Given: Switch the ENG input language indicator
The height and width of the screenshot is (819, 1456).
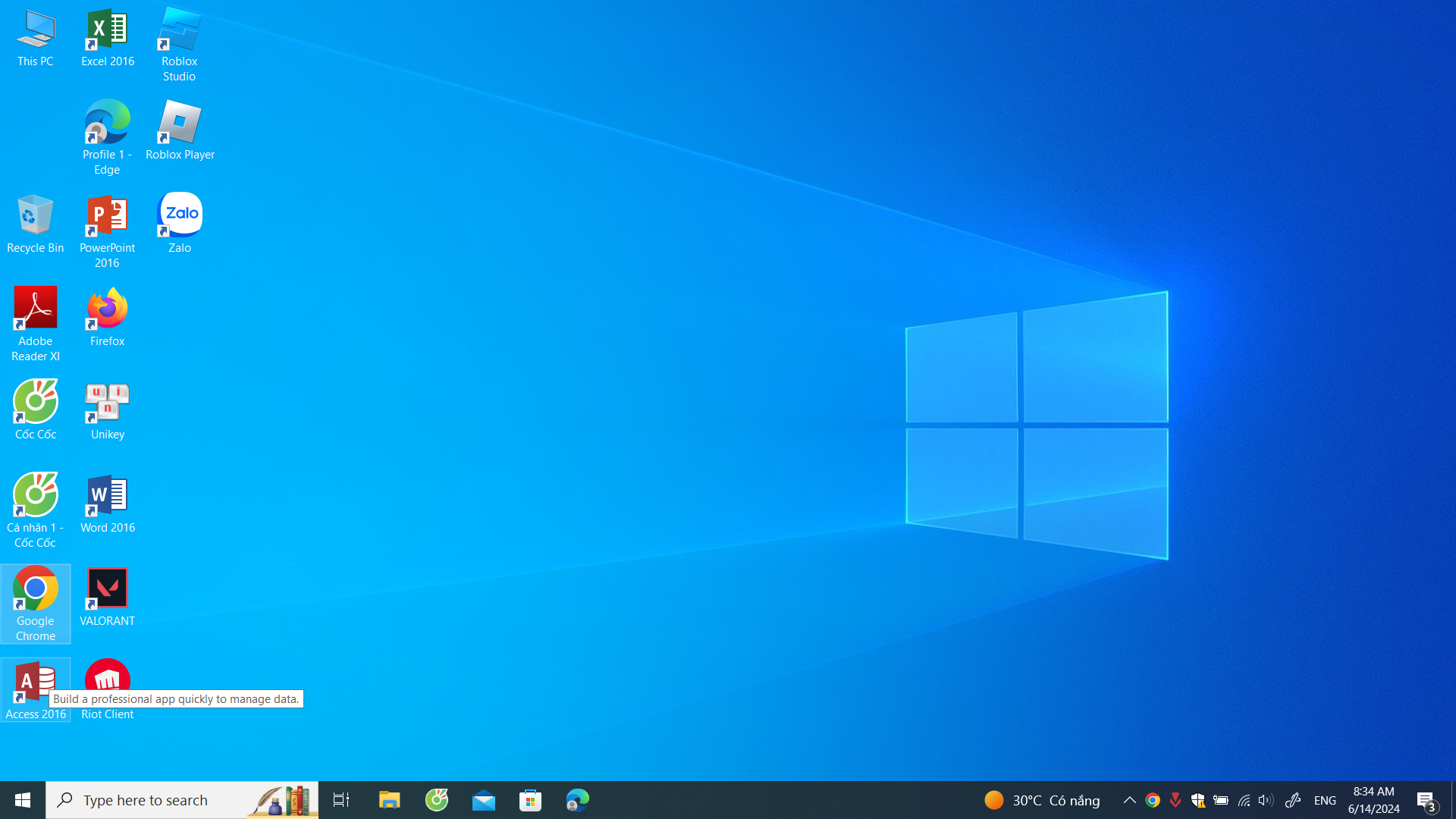Looking at the screenshot, I should point(1325,800).
